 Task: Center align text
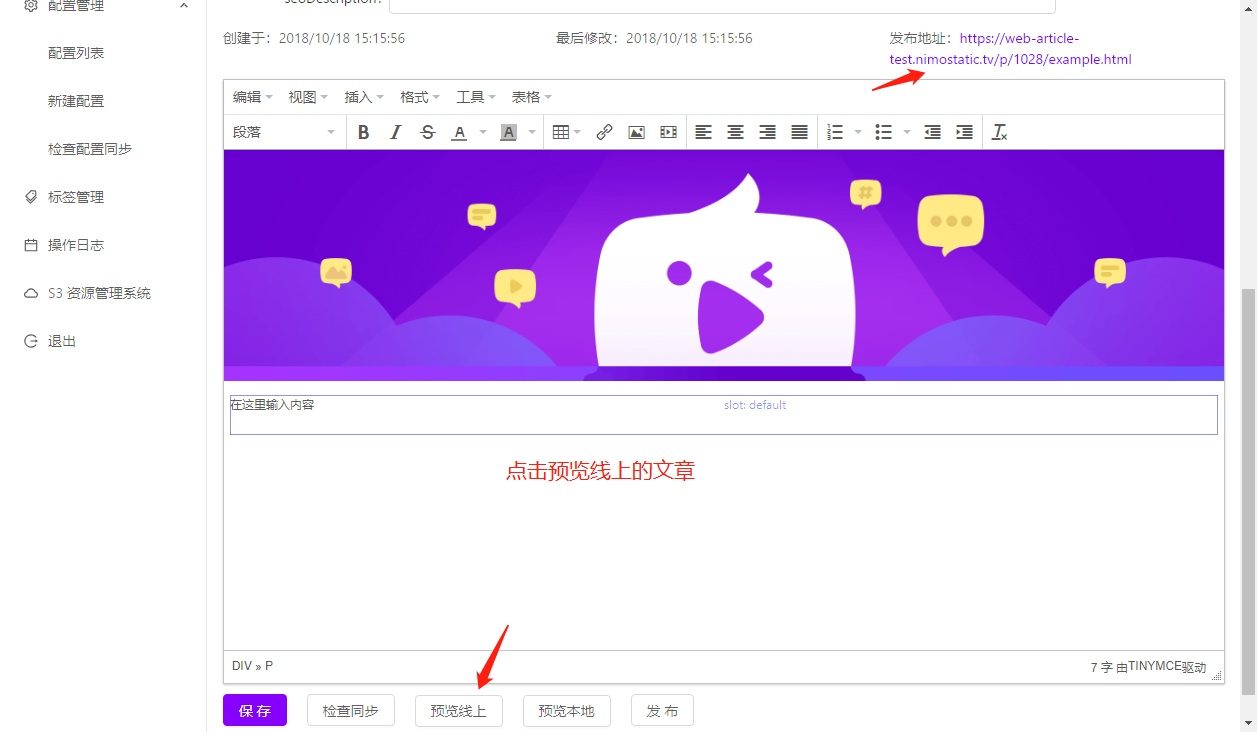tap(735, 132)
